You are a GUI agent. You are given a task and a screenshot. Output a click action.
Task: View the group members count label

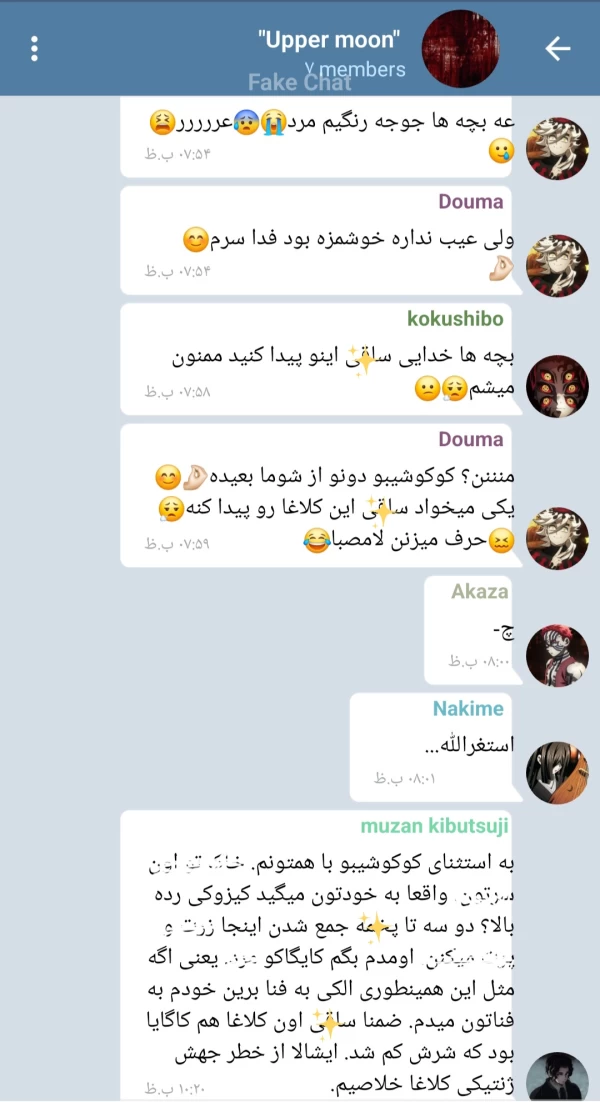[x=356, y=69]
